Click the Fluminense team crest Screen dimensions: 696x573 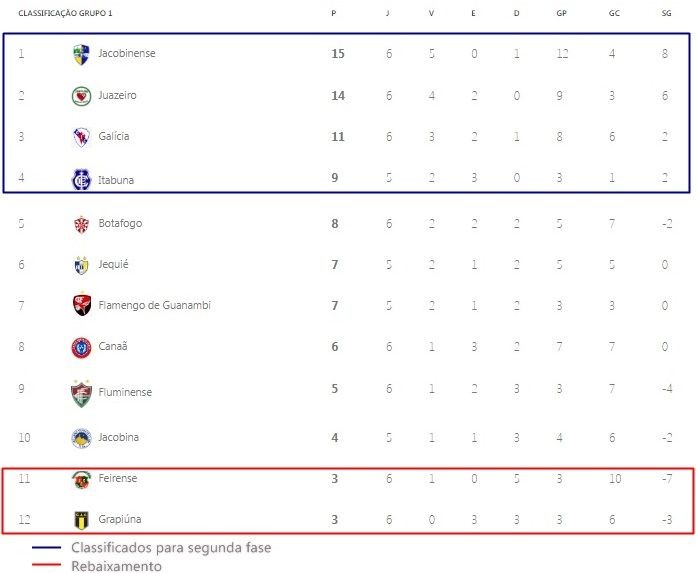(x=81, y=393)
